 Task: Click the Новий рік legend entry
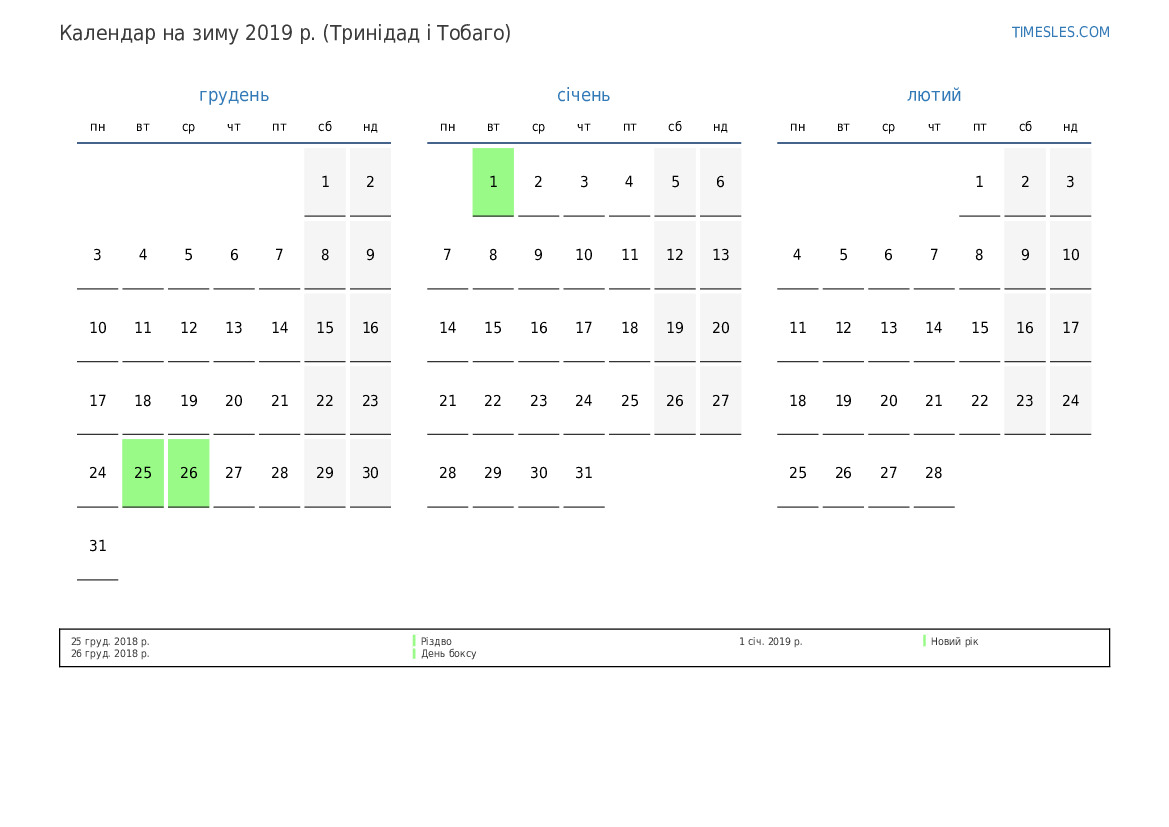954,641
